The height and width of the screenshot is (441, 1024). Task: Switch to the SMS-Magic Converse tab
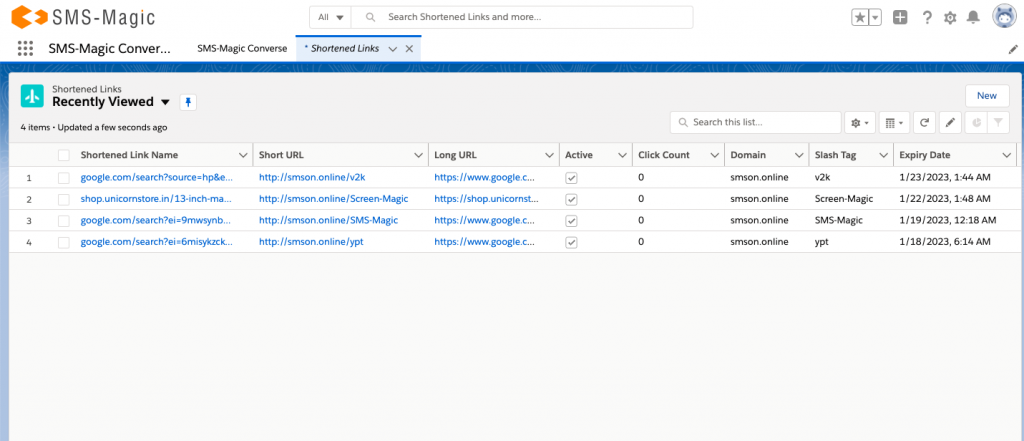pyautogui.click(x=242, y=48)
